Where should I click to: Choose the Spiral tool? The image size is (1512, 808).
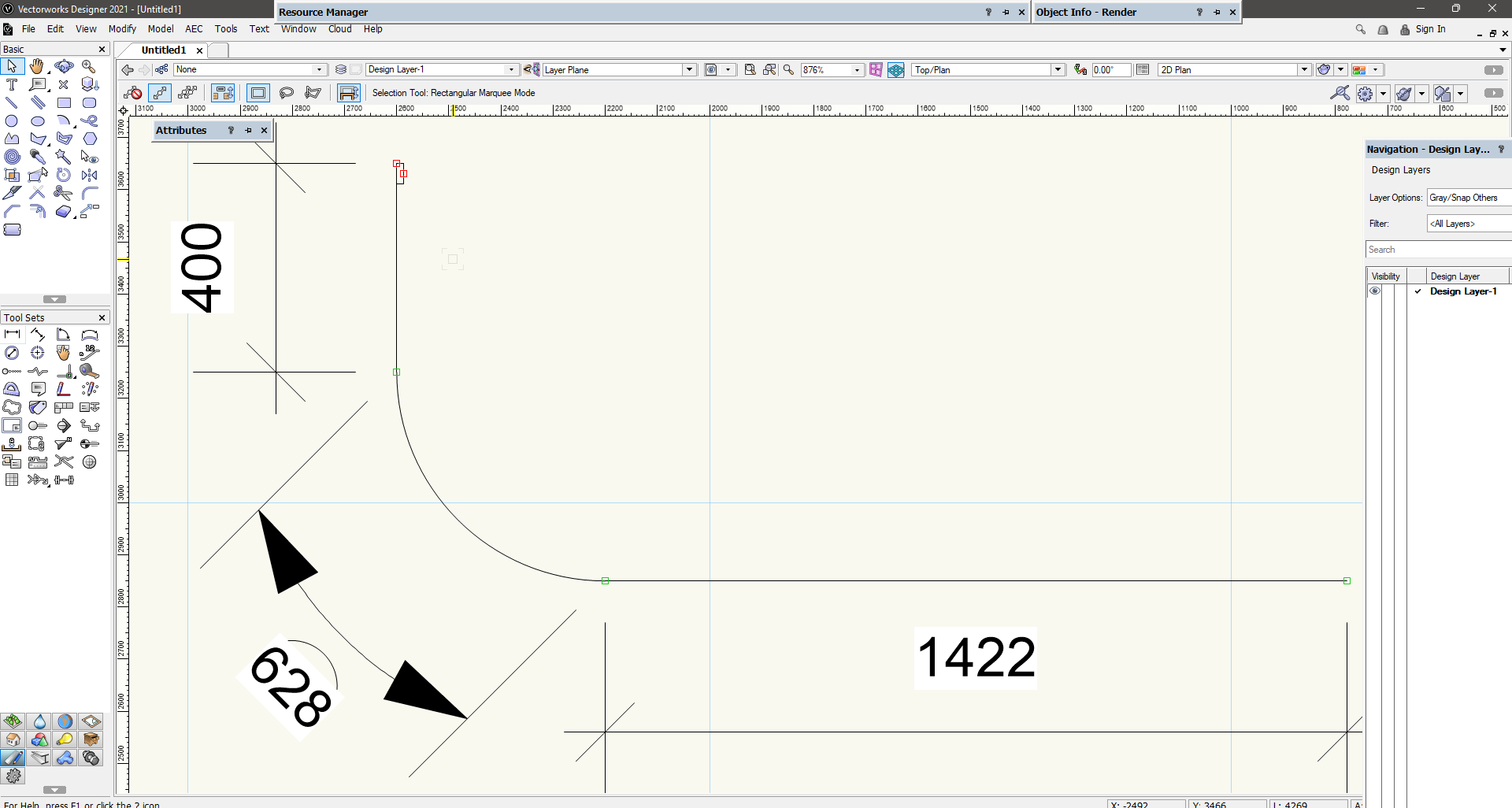(x=12, y=157)
